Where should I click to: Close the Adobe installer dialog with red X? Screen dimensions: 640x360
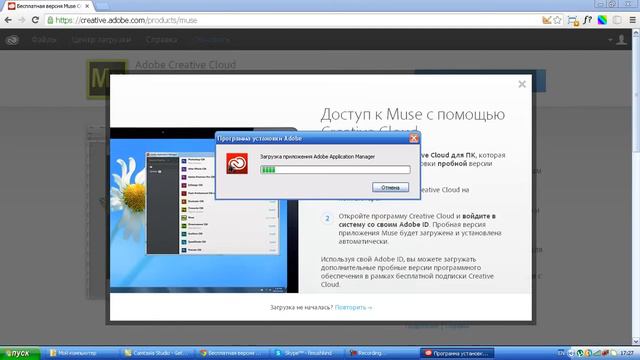click(413, 138)
